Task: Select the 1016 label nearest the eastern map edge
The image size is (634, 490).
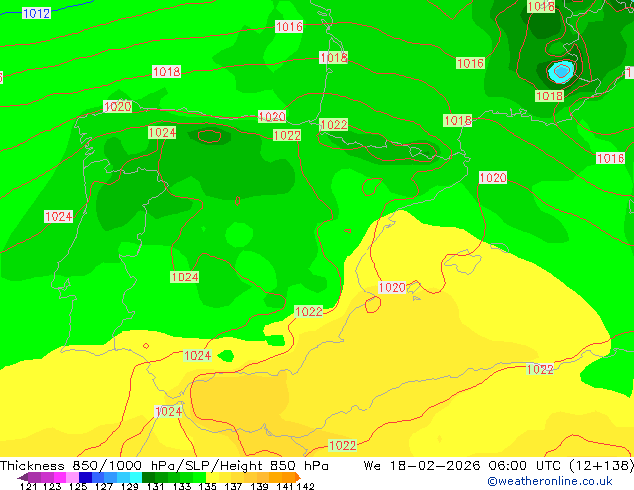Action: click(x=611, y=158)
